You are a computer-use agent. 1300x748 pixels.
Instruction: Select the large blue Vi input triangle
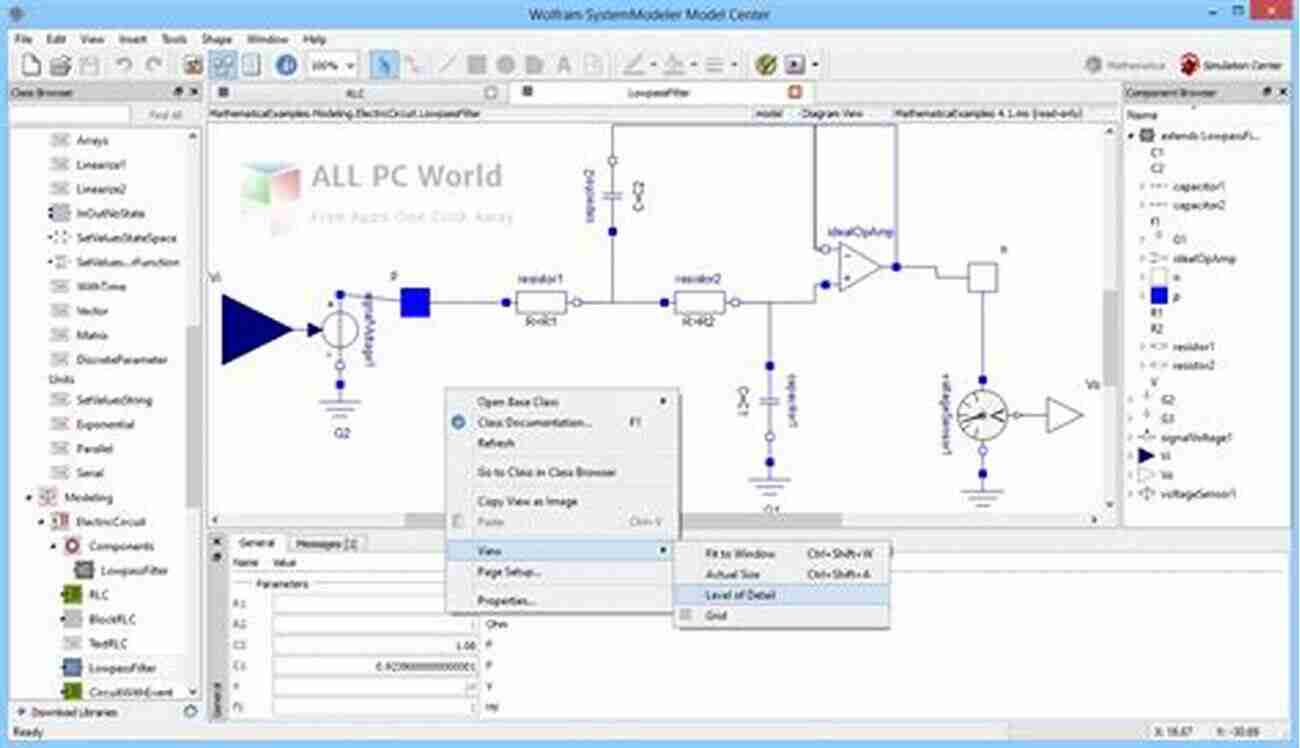coord(256,329)
